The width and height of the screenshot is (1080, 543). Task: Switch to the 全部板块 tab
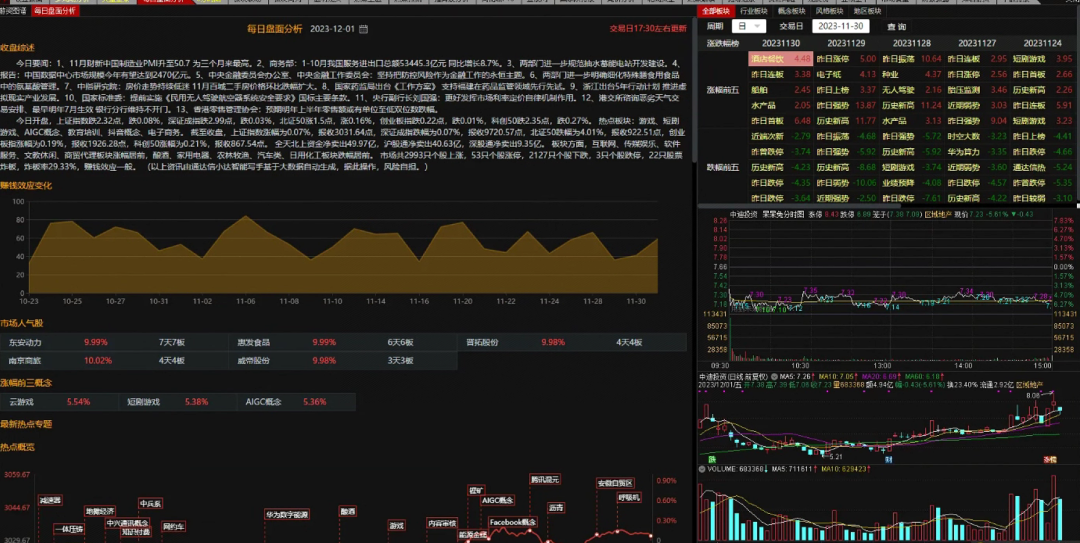716,11
